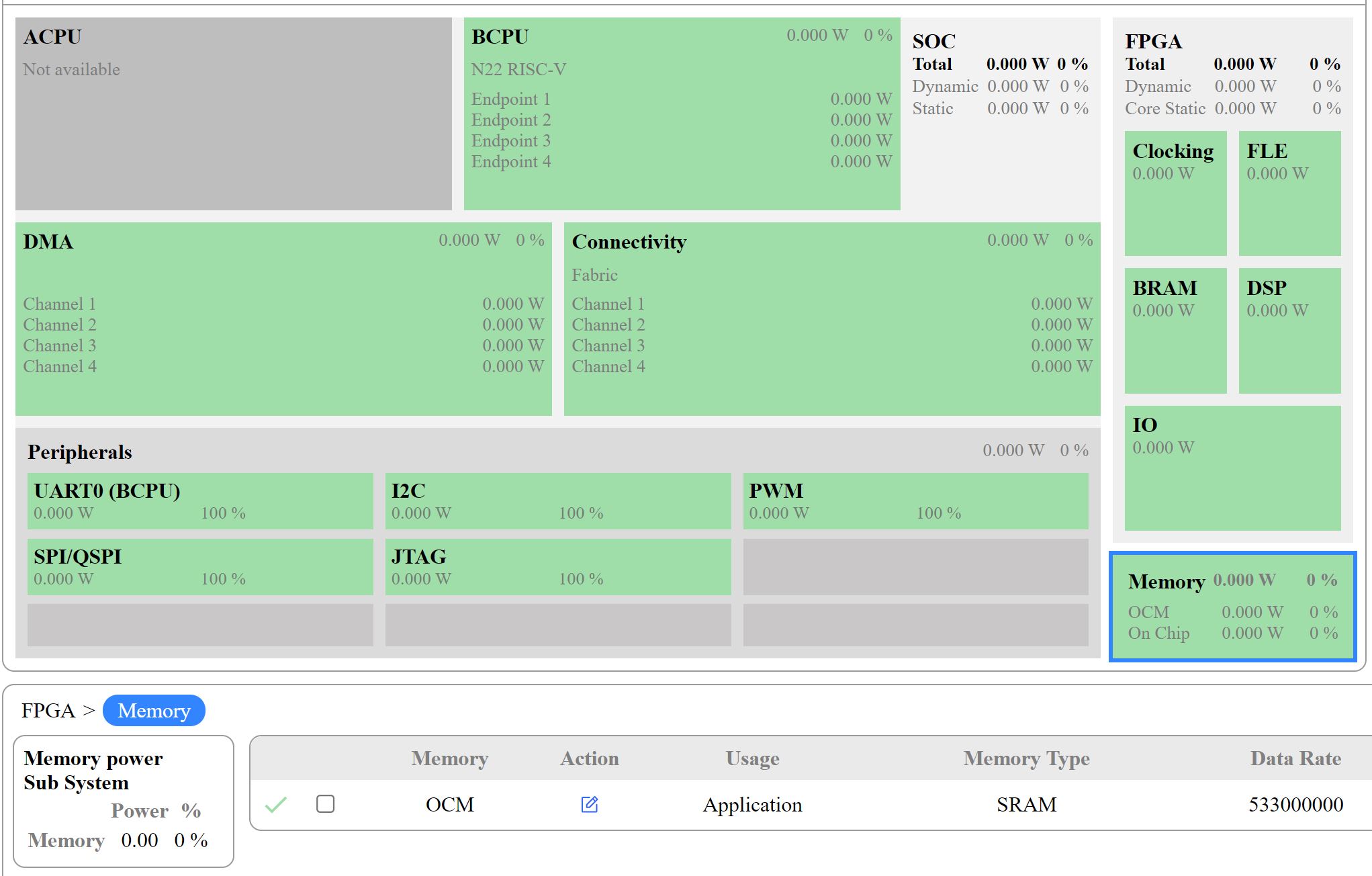Click Endpoint 2 in BCPU block
The height and width of the screenshot is (876, 1372).
click(682, 120)
